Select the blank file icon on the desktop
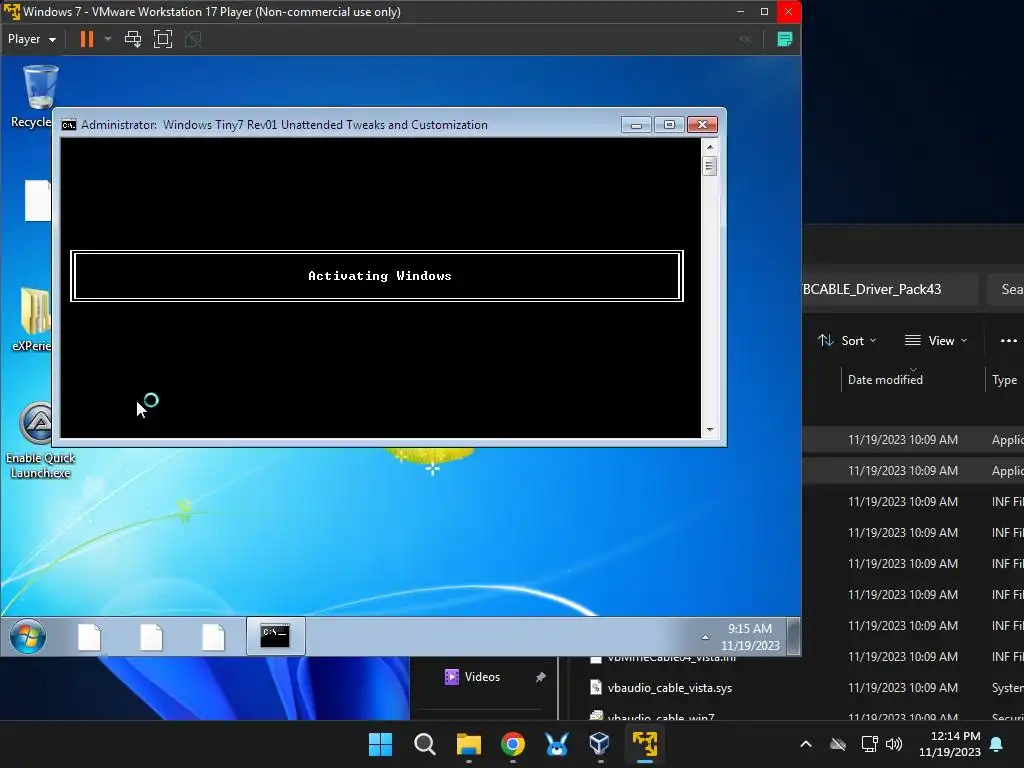This screenshot has height=768, width=1024. (37, 200)
